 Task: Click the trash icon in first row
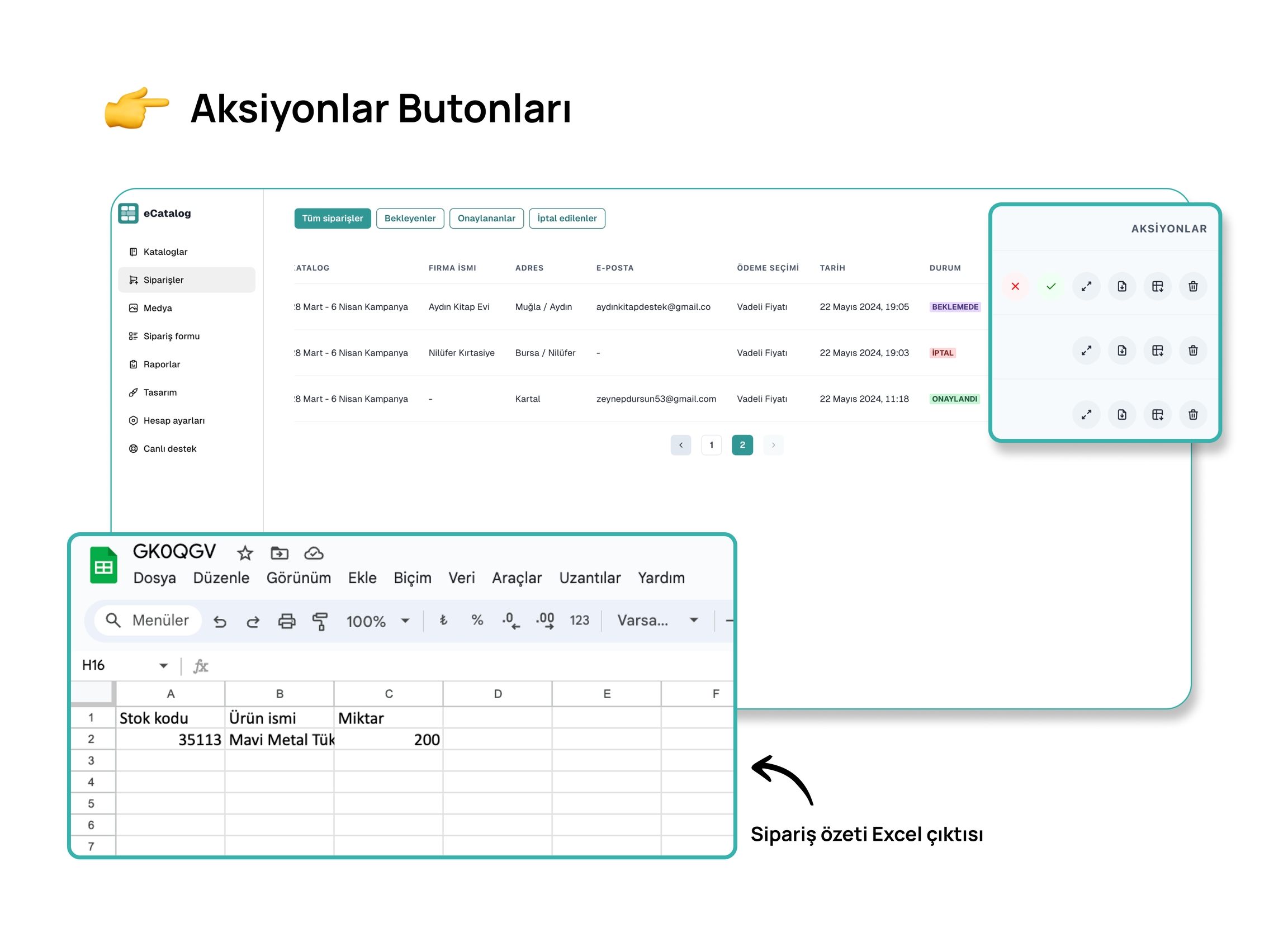(x=1192, y=286)
